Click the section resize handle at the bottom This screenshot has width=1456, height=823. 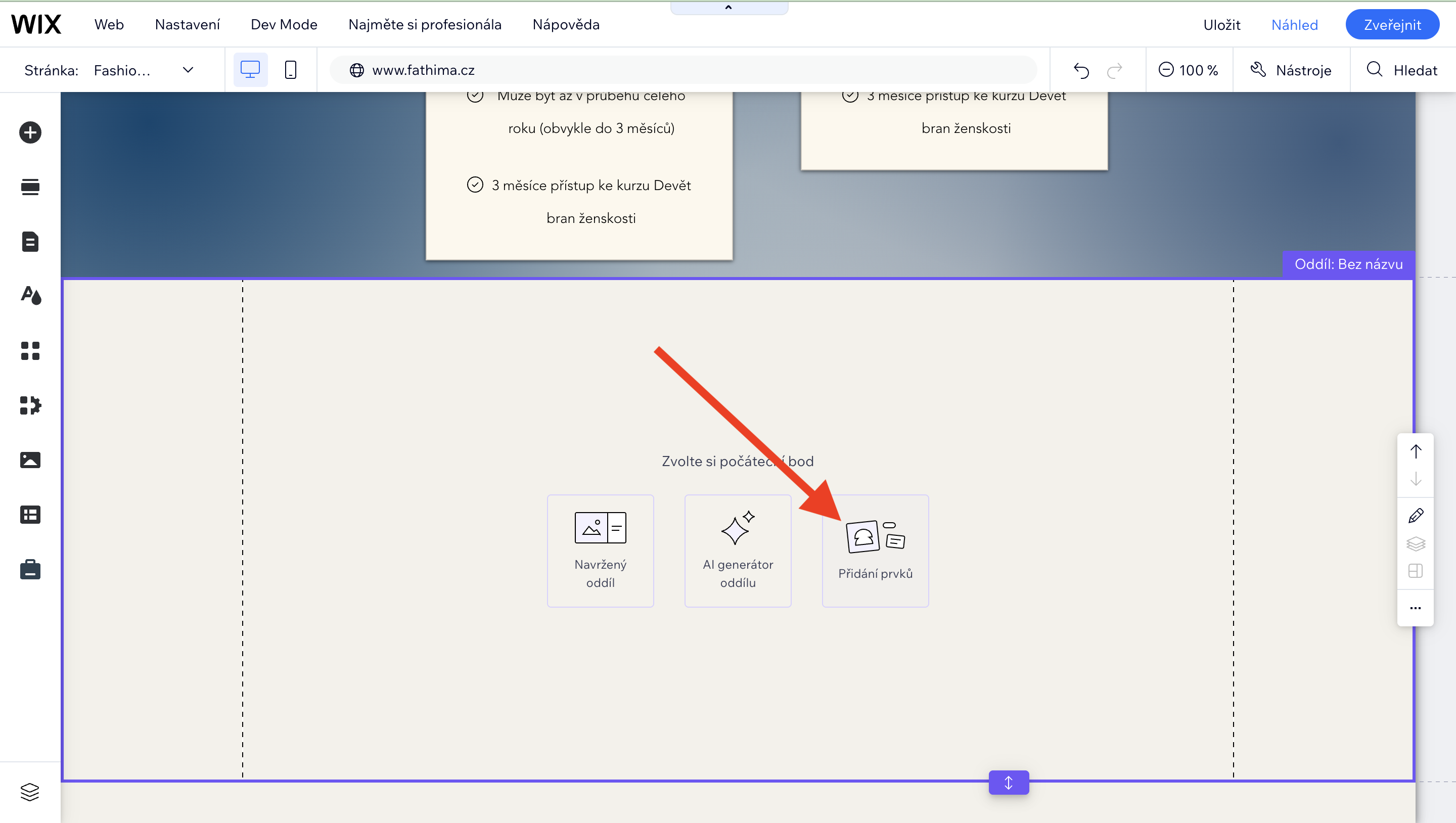pos(1009,782)
